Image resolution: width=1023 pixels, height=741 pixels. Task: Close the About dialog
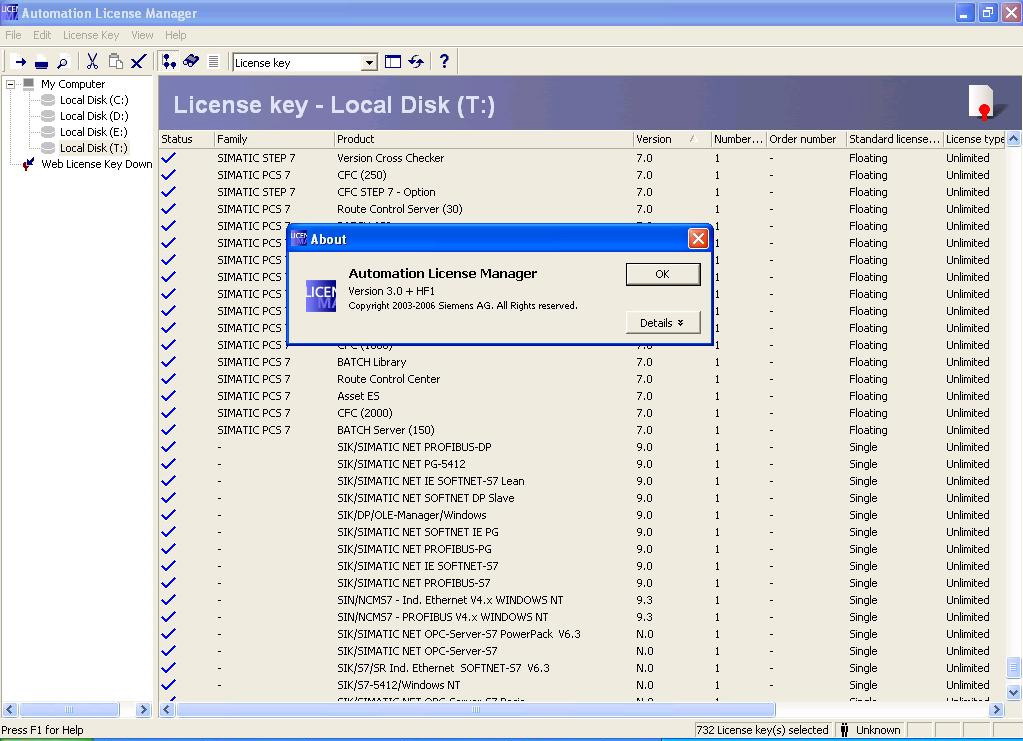[x=698, y=239]
